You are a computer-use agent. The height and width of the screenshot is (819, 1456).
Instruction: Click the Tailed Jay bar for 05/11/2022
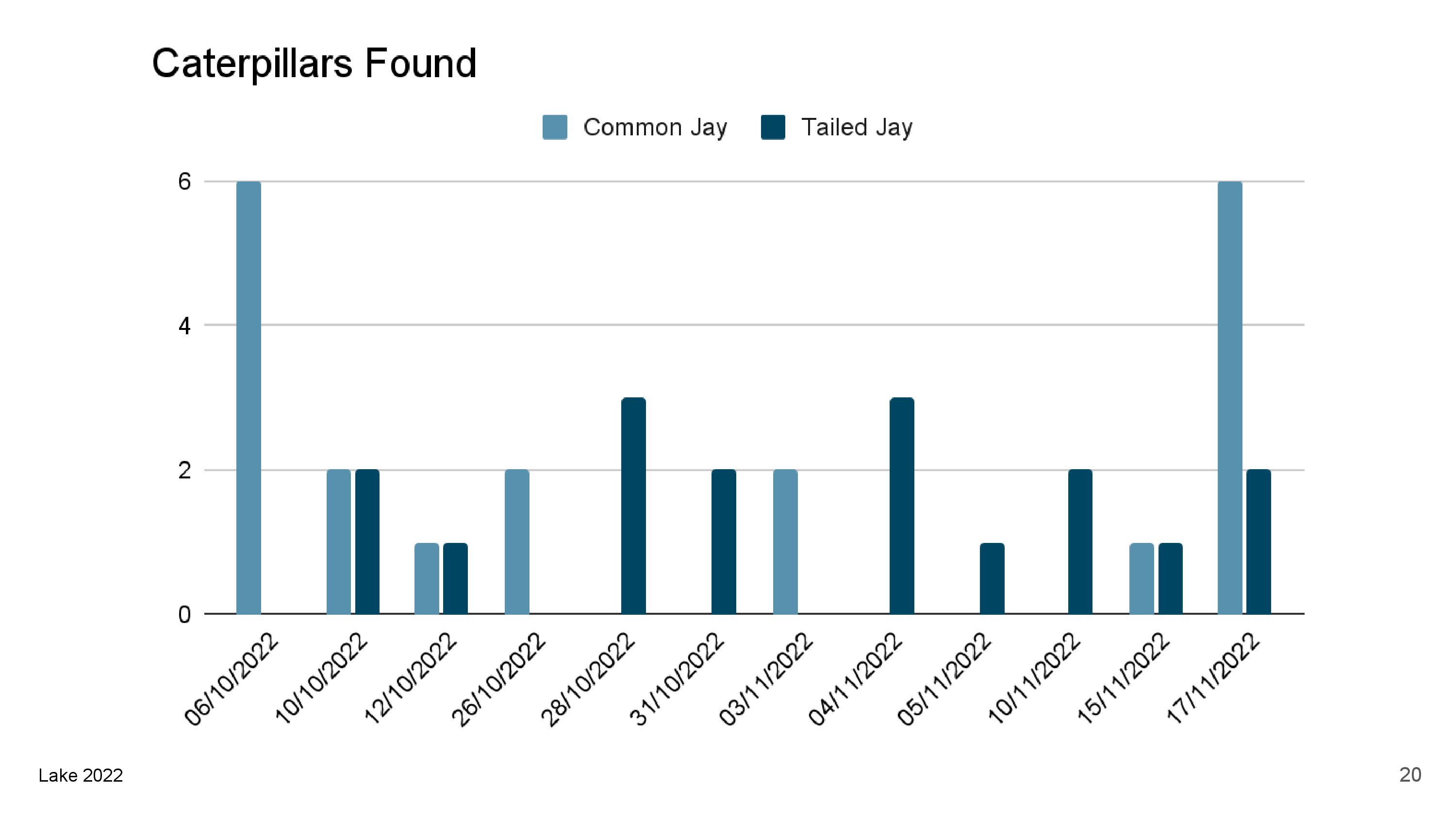point(992,578)
